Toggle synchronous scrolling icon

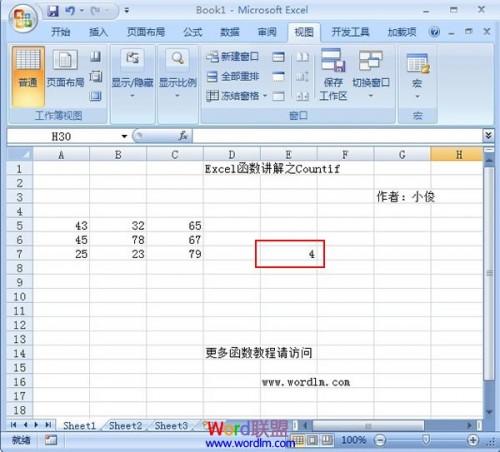302,77
